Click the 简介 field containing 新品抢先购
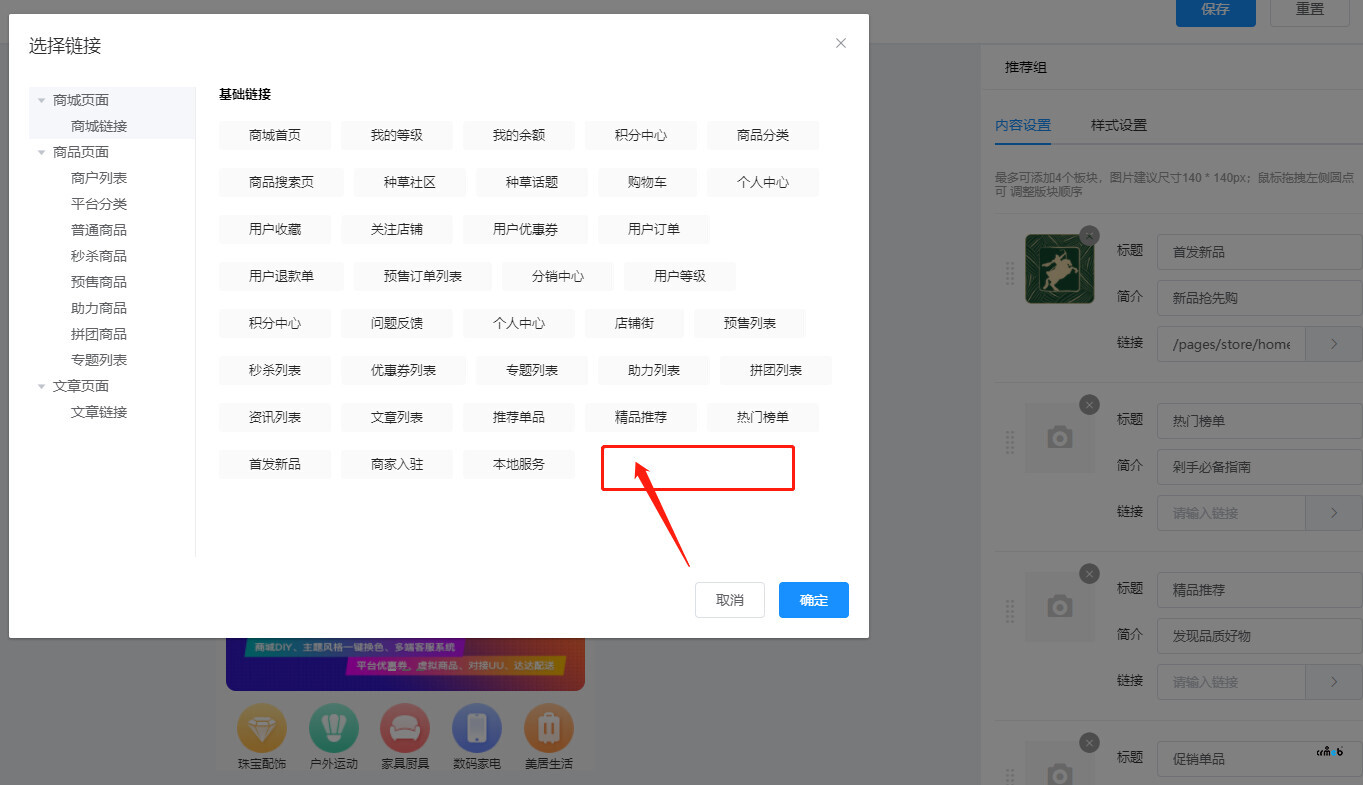 click(x=1260, y=298)
